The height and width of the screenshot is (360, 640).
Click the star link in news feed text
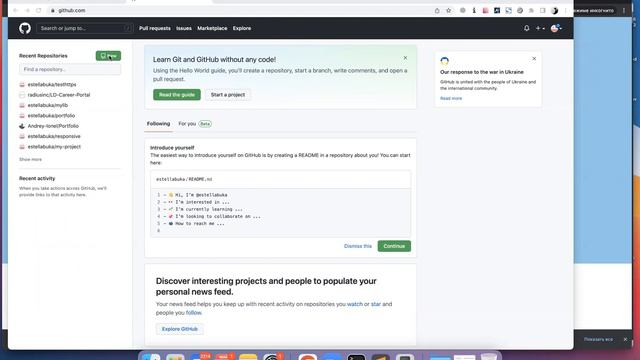[x=376, y=304]
